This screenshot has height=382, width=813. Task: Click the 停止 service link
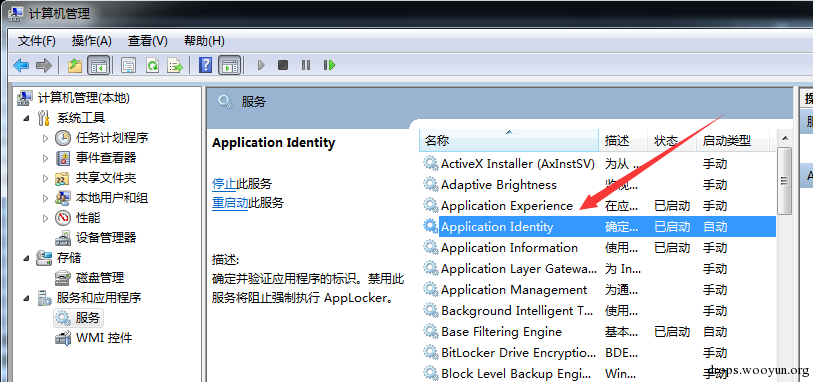224,183
